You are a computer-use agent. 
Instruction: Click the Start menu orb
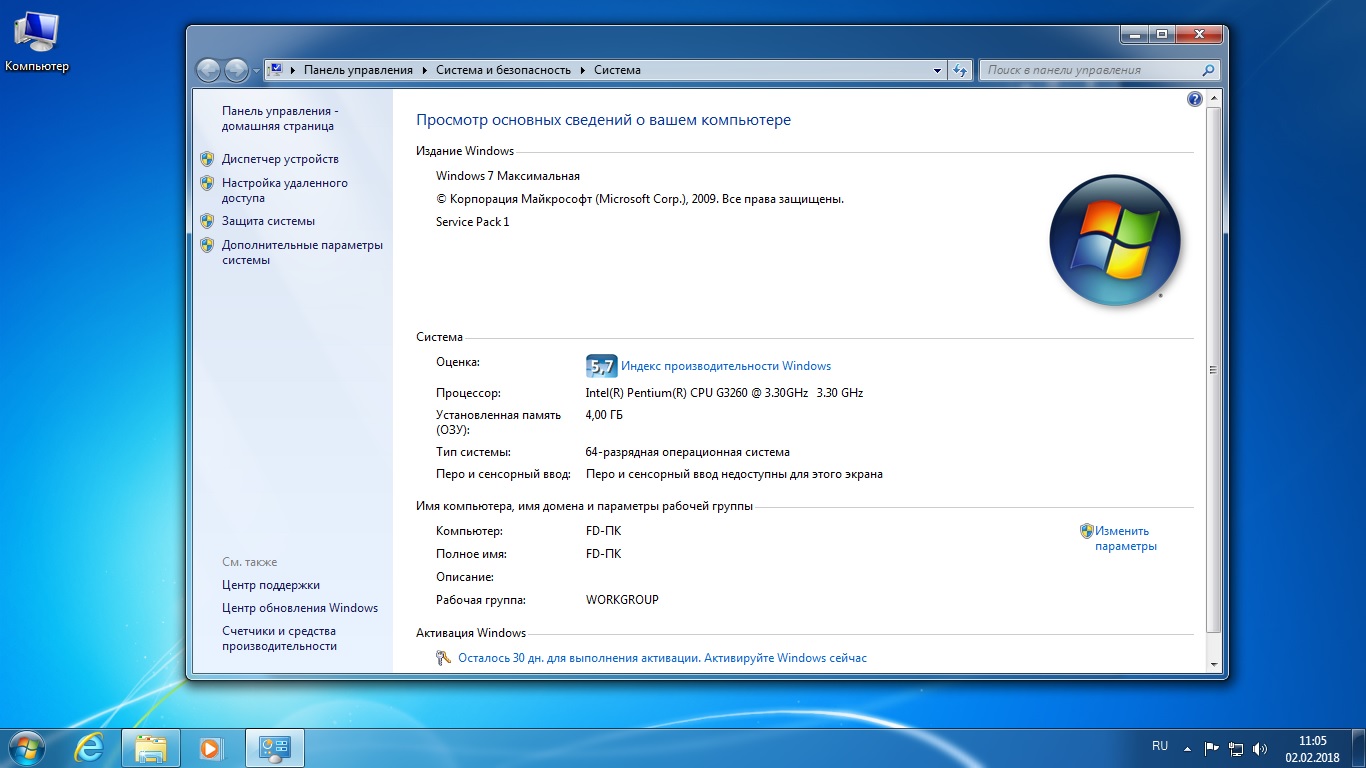pyautogui.click(x=27, y=747)
